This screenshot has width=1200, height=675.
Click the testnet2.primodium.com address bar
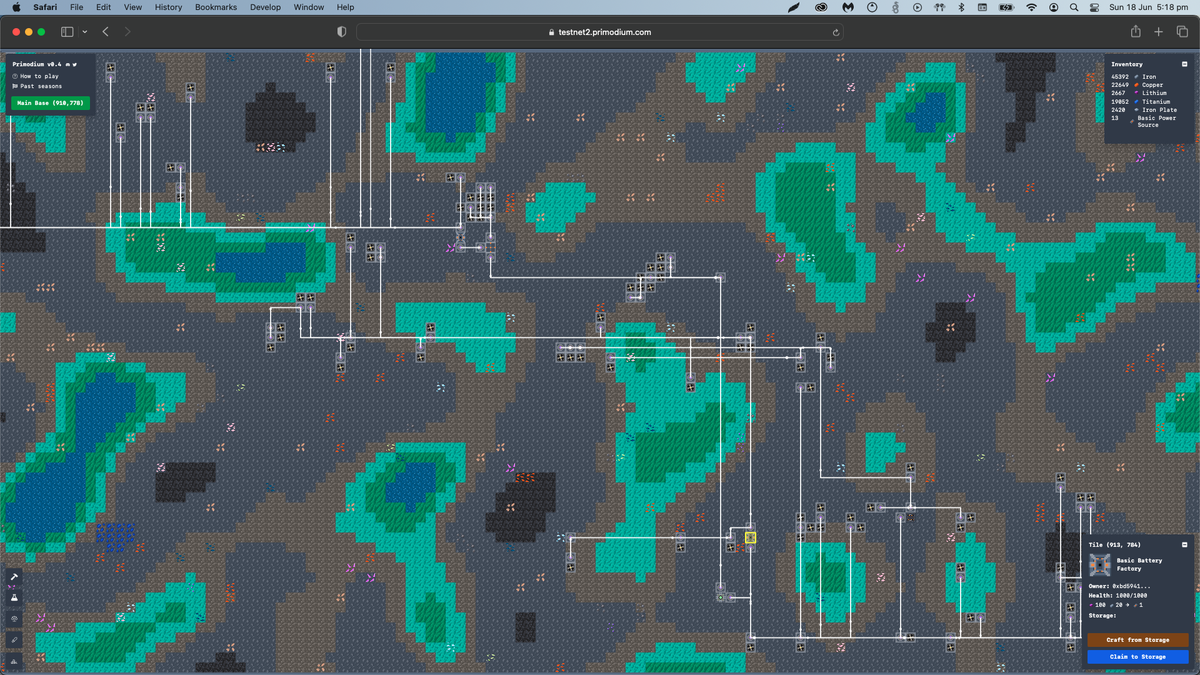pos(600,32)
